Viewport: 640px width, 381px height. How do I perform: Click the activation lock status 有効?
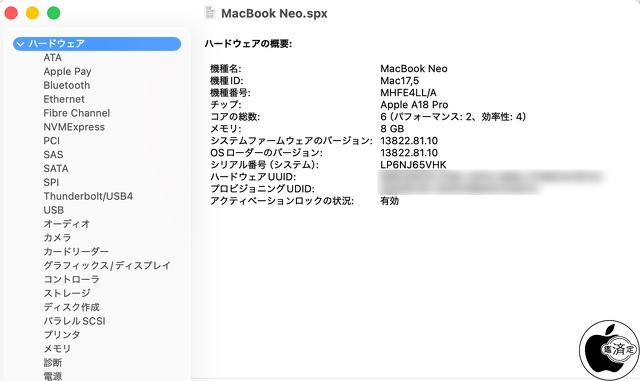pos(389,201)
